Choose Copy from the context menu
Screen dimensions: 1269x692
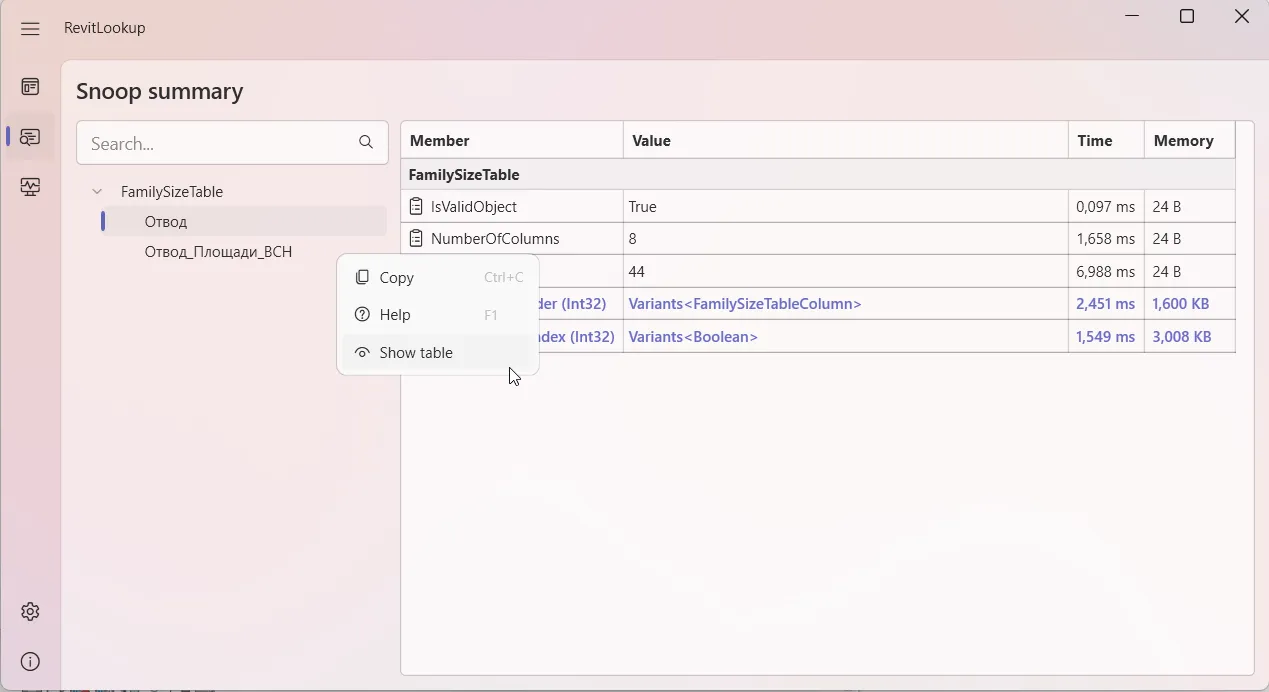[x=438, y=277]
